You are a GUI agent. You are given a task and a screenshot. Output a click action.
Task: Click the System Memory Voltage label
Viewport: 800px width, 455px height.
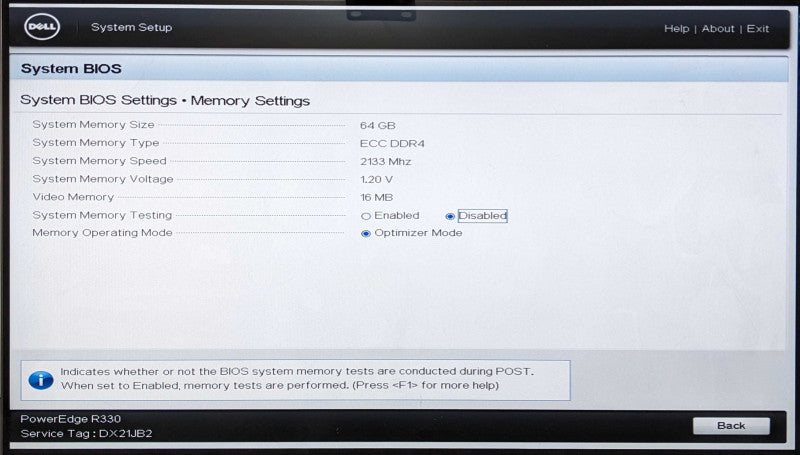click(103, 179)
